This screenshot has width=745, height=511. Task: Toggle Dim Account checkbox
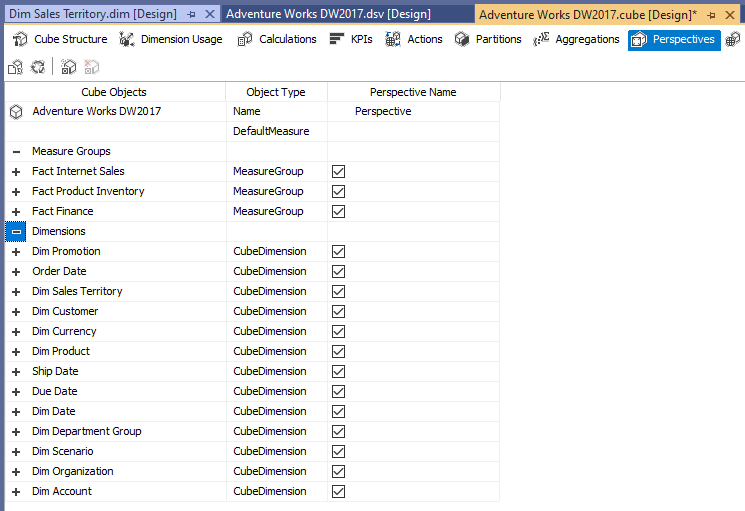(x=338, y=492)
